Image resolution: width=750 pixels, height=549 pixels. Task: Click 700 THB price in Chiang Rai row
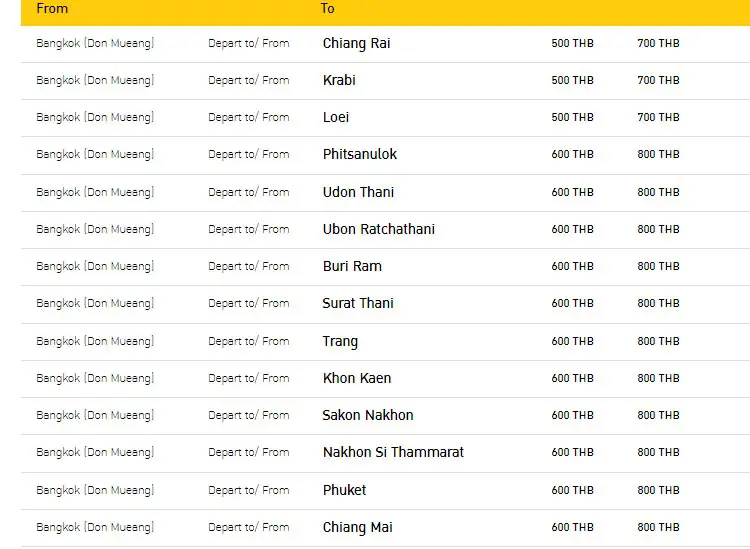point(658,44)
